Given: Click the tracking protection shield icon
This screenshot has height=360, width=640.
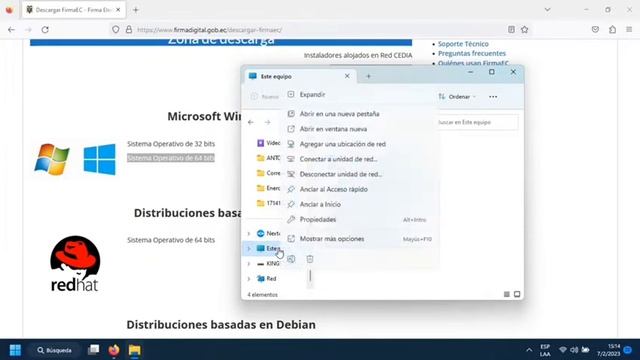Looking at the screenshot, I should 116,29.
